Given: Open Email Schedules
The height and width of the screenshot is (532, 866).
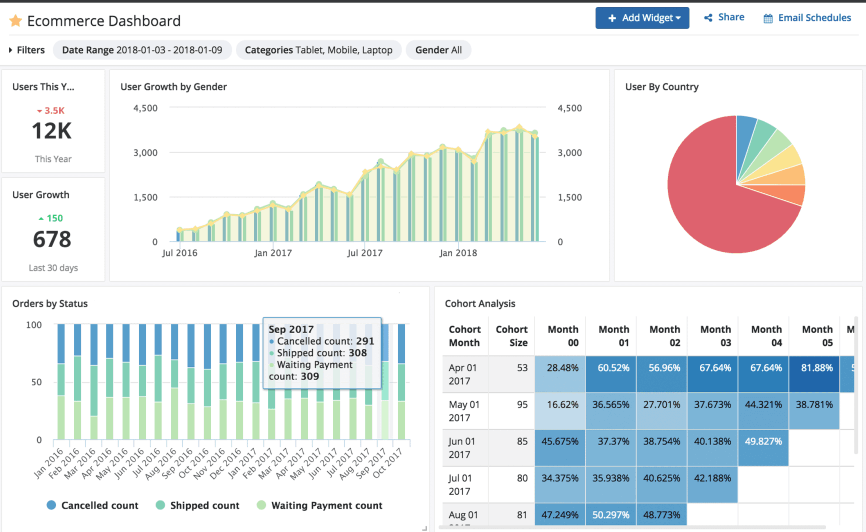Looking at the screenshot, I should (813, 18).
